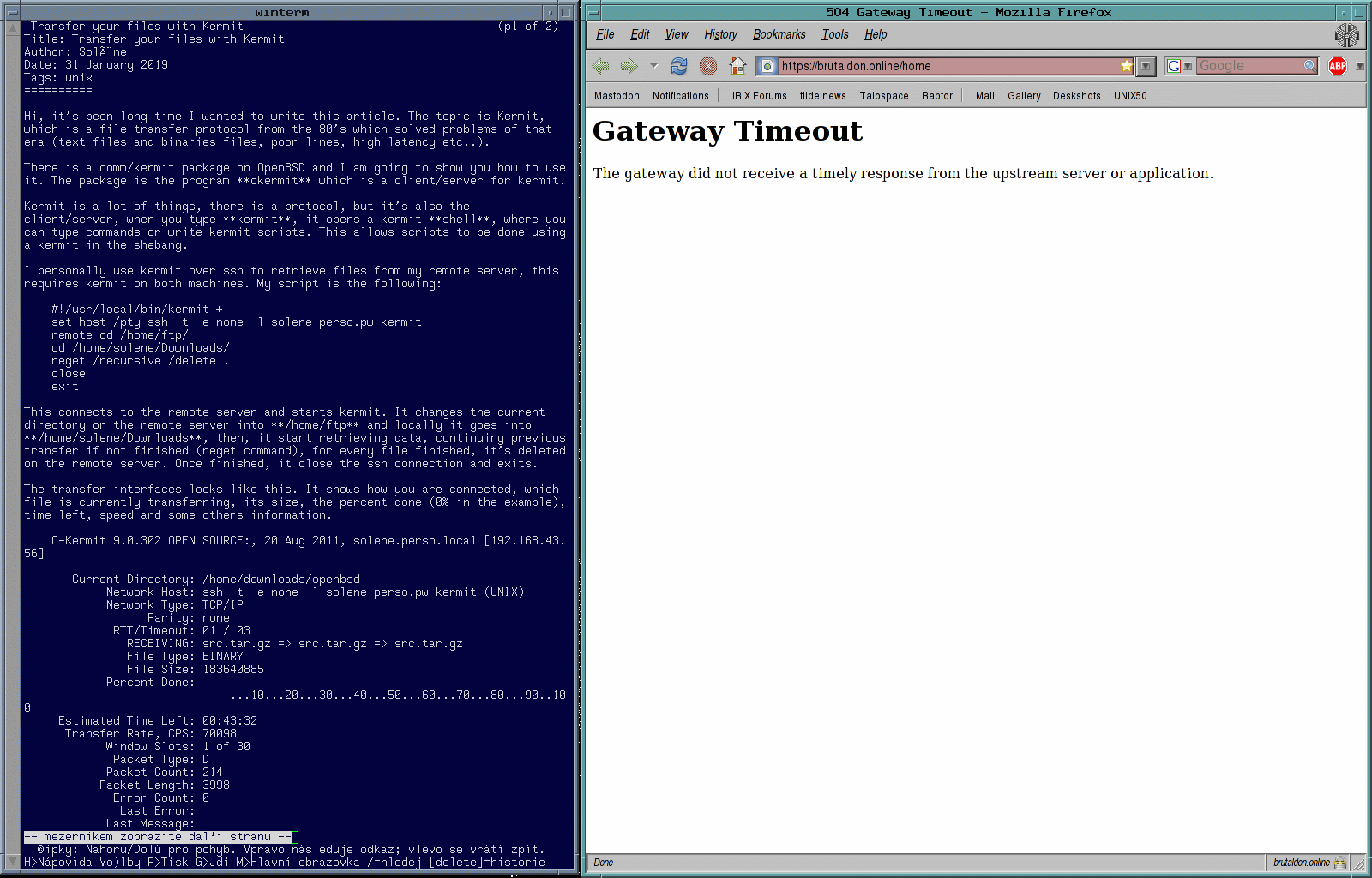This screenshot has width=1372, height=878.
Task: Open the Bookmarks menu
Action: [779, 34]
